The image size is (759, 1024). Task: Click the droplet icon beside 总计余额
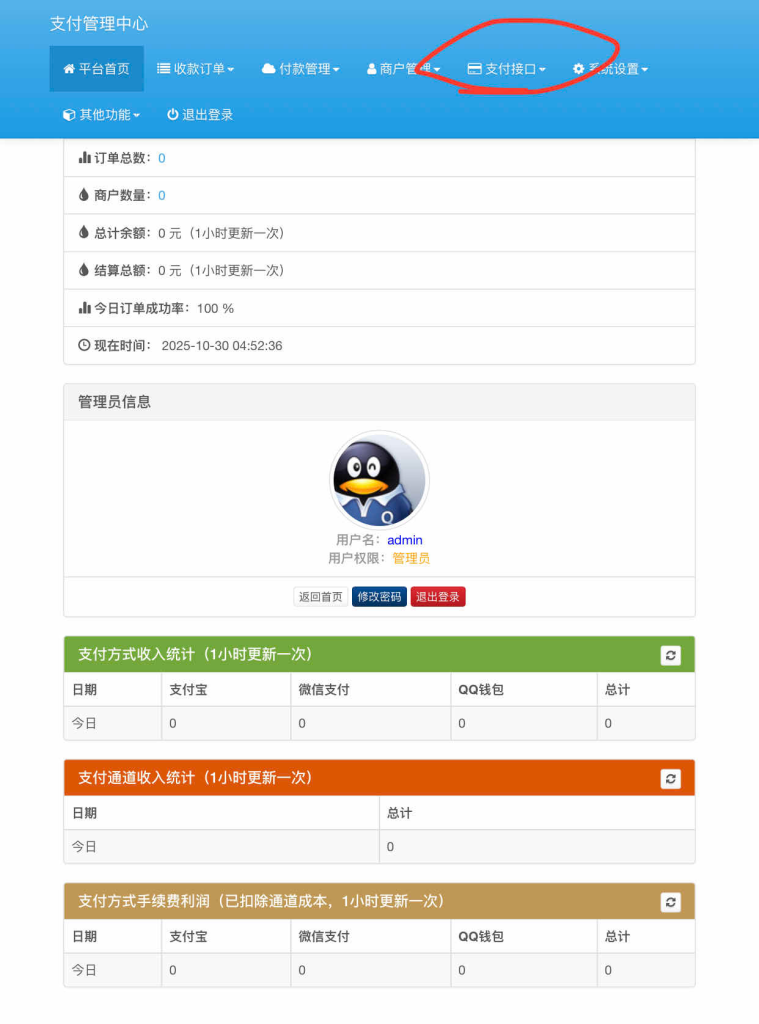point(84,232)
